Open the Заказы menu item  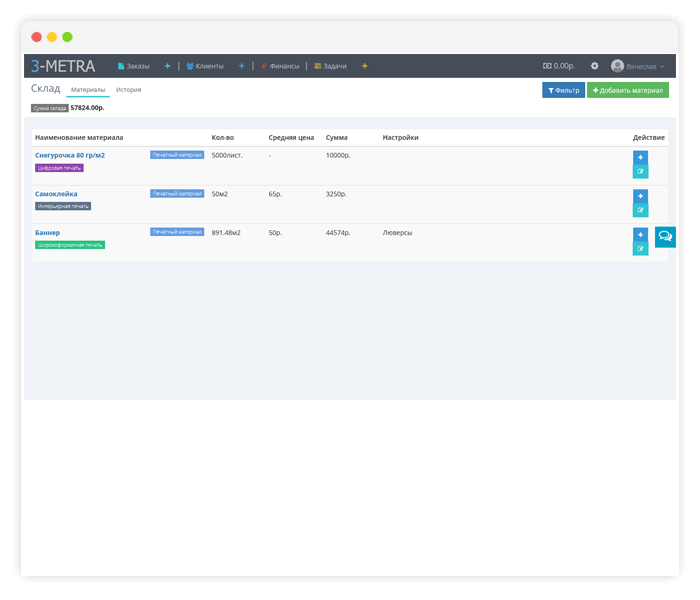pos(133,66)
